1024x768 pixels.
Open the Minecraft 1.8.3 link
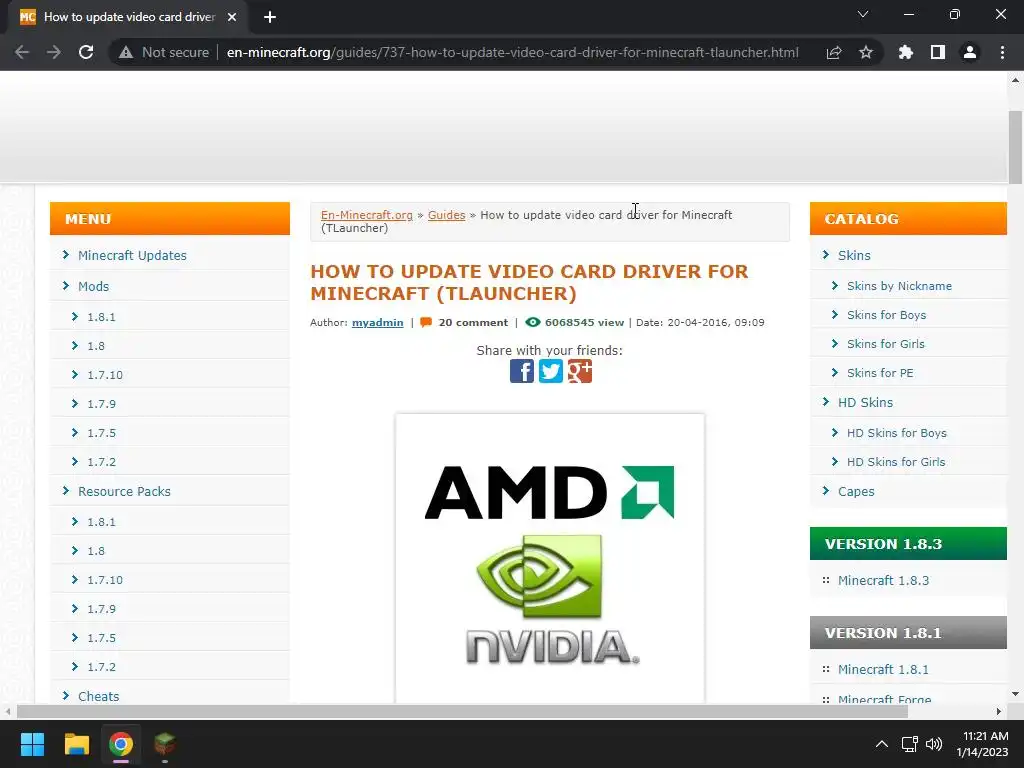pyautogui.click(x=883, y=581)
